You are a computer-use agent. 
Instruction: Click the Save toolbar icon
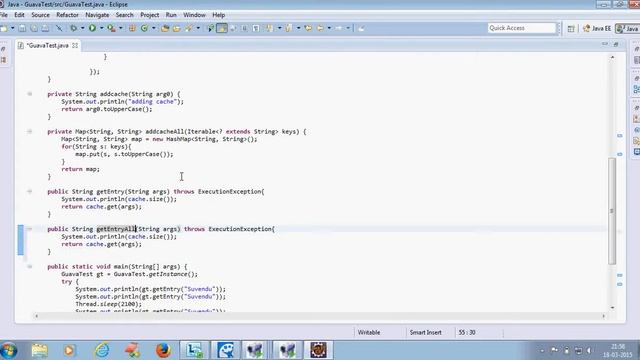pos(22,28)
